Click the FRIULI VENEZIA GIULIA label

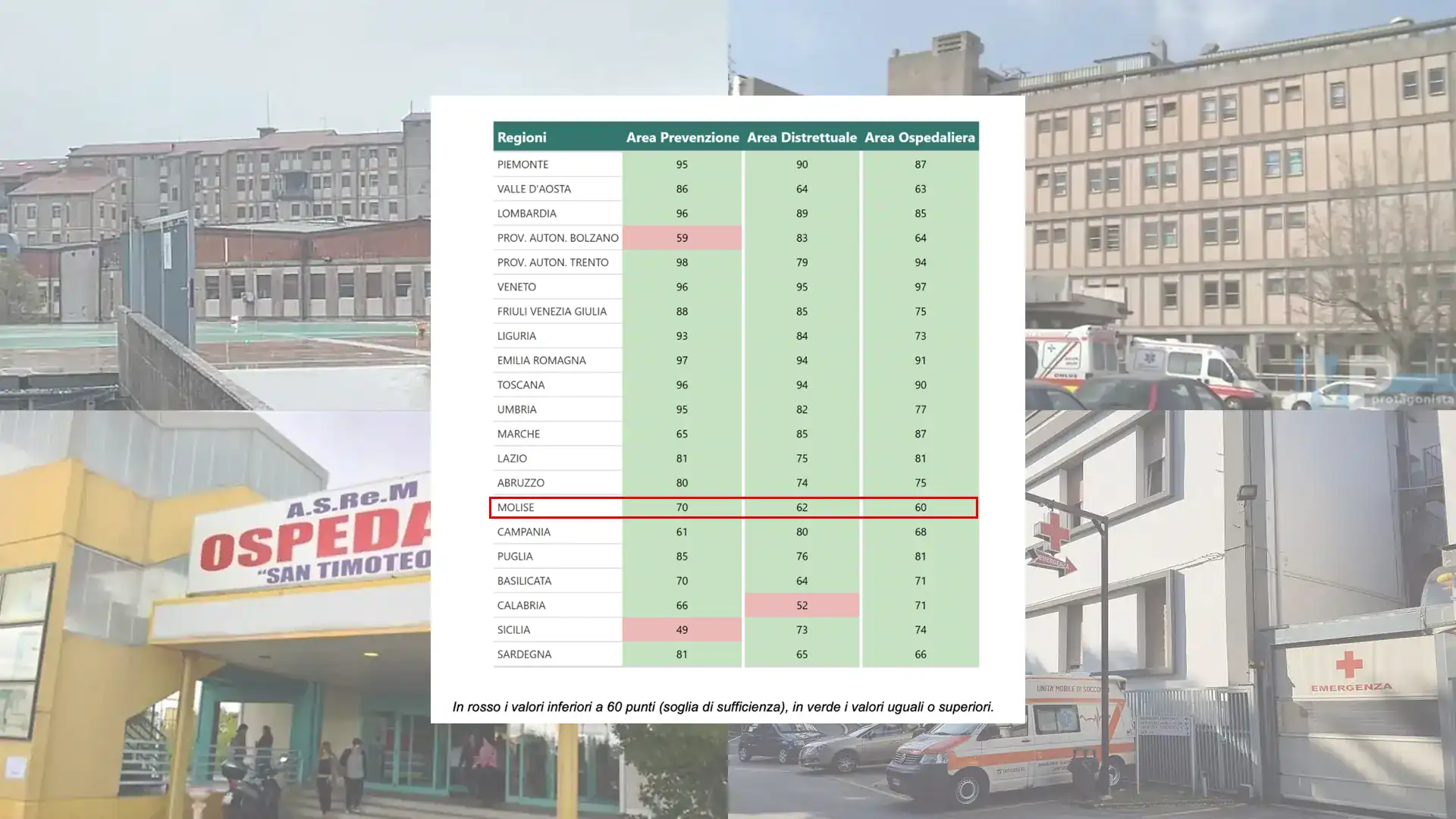[551, 312]
